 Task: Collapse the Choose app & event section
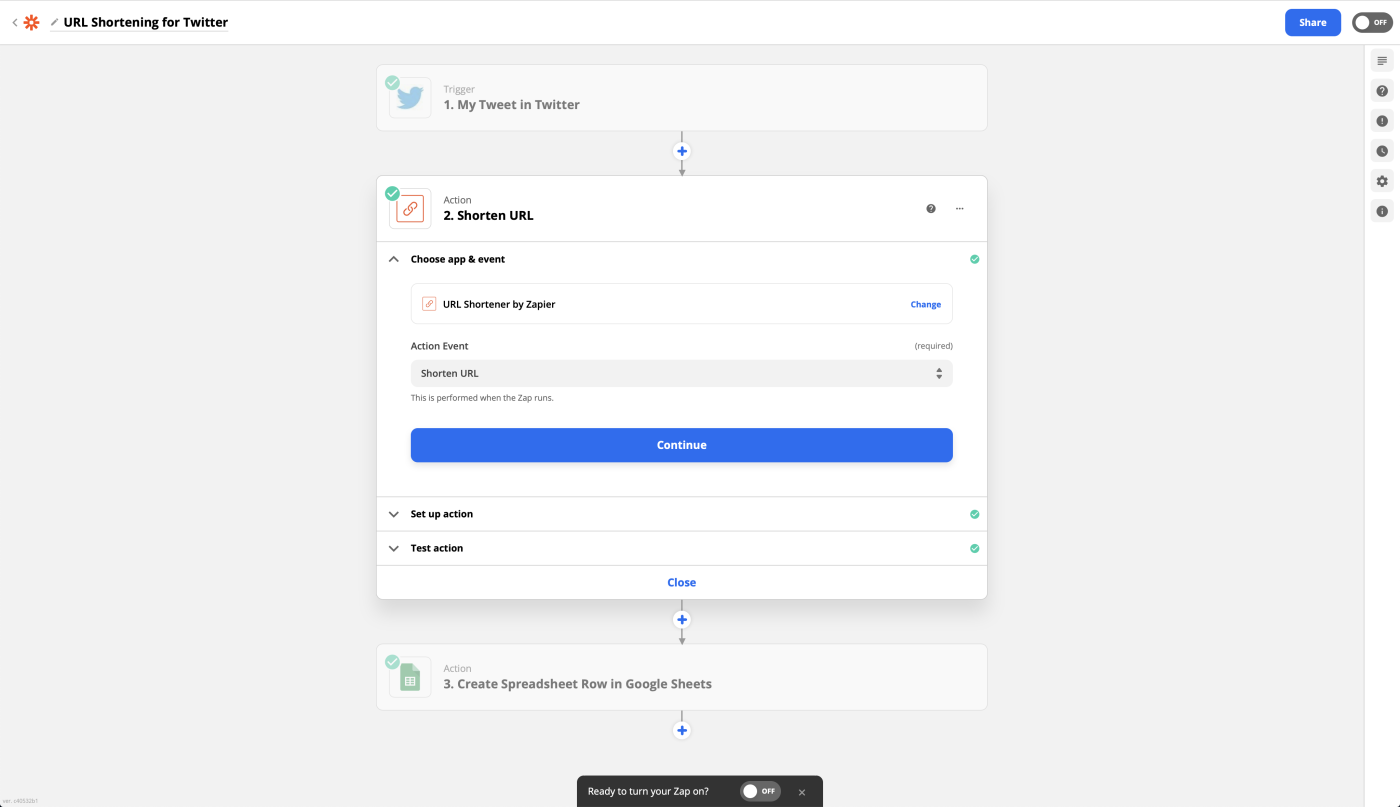tap(394, 259)
